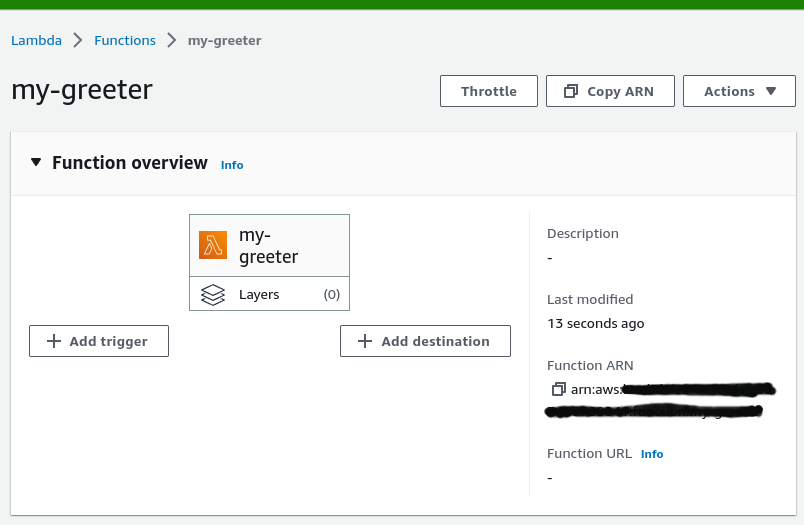This screenshot has height=525, width=804.
Task: Click the '13 seconds ago' text
Action: click(595, 324)
